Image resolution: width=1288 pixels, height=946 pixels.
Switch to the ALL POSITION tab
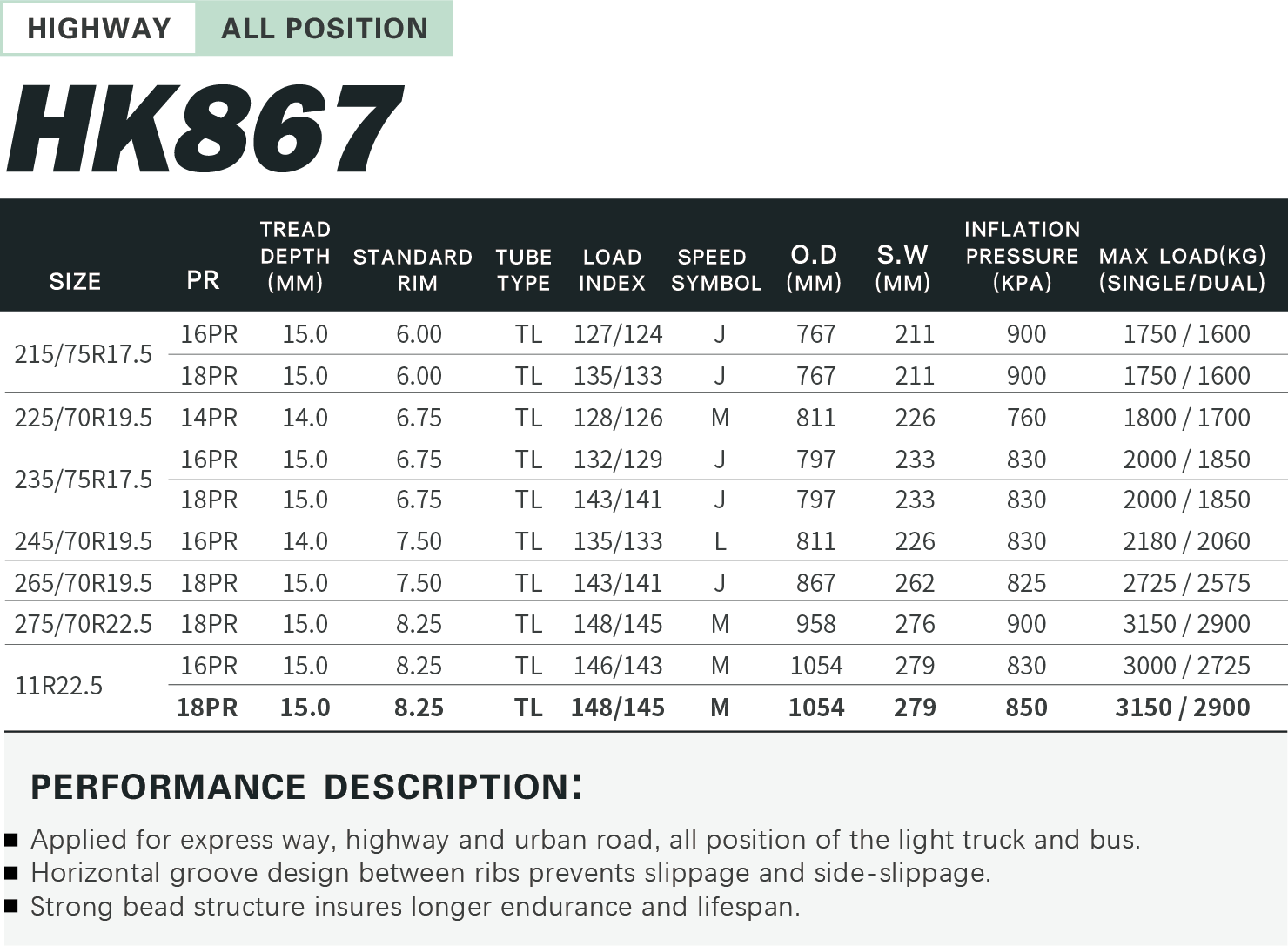coord(324,29)
